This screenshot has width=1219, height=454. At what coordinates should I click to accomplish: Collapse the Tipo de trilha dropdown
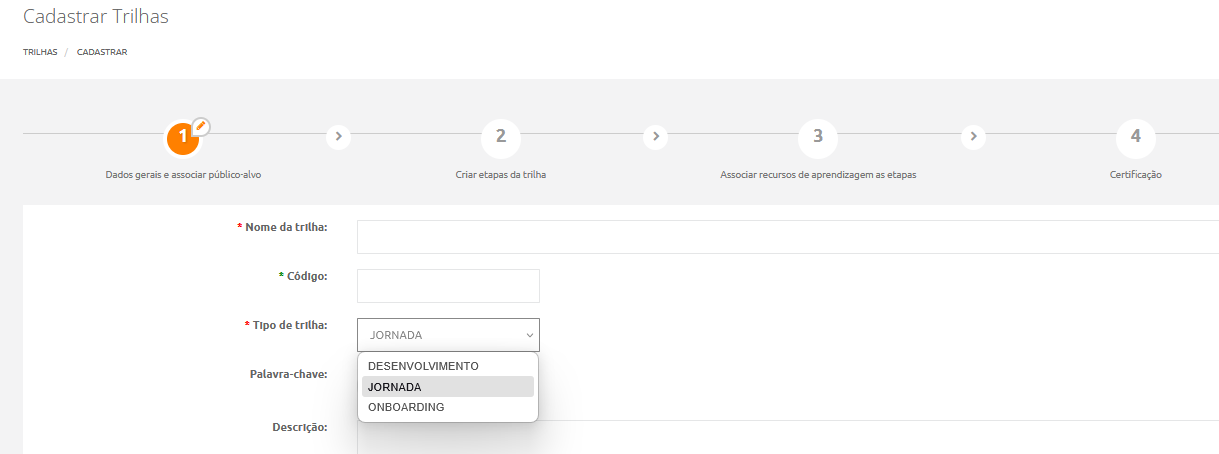click(448, 335)
